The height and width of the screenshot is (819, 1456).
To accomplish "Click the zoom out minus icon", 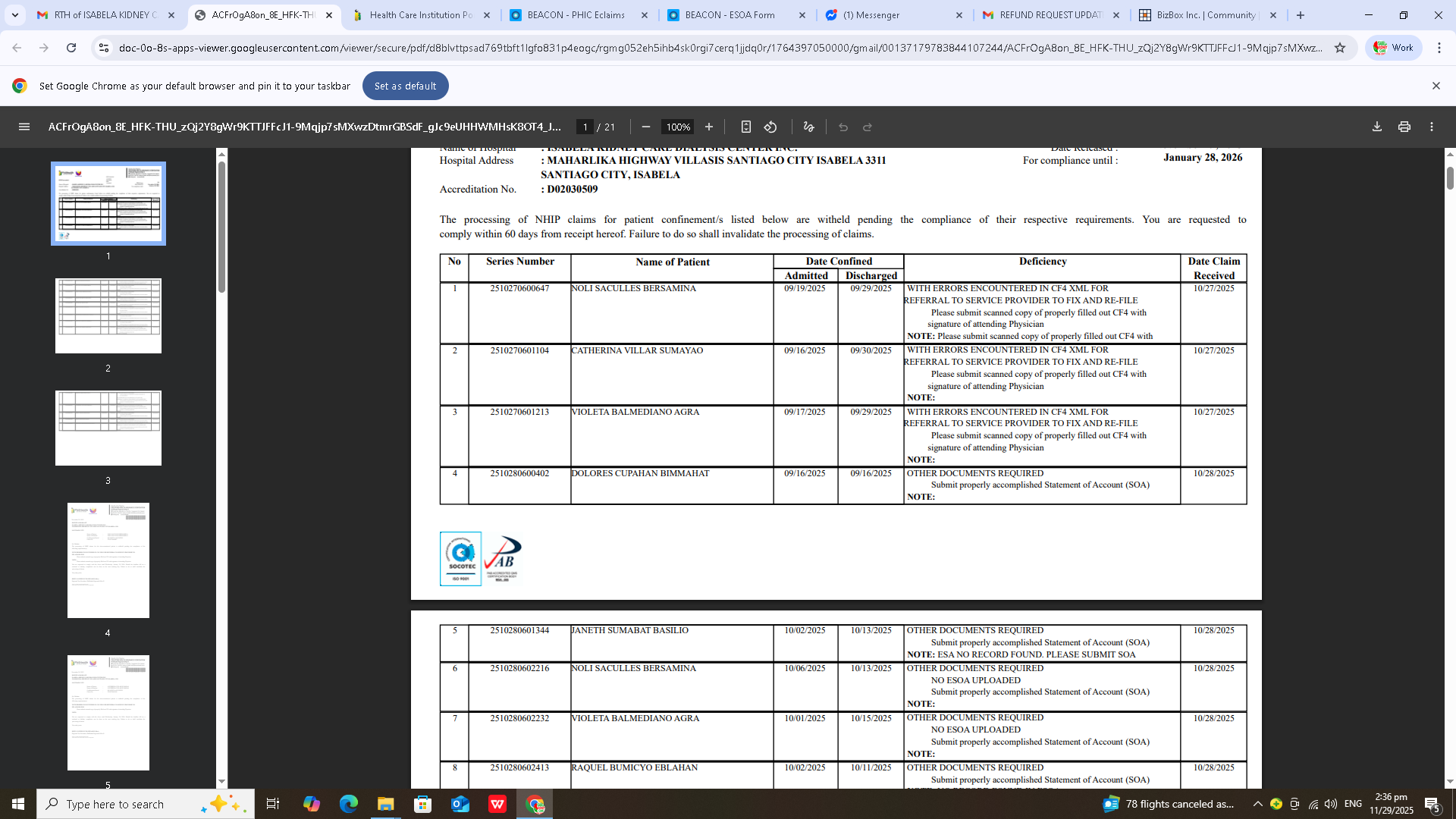I will [x=646, y=127].
